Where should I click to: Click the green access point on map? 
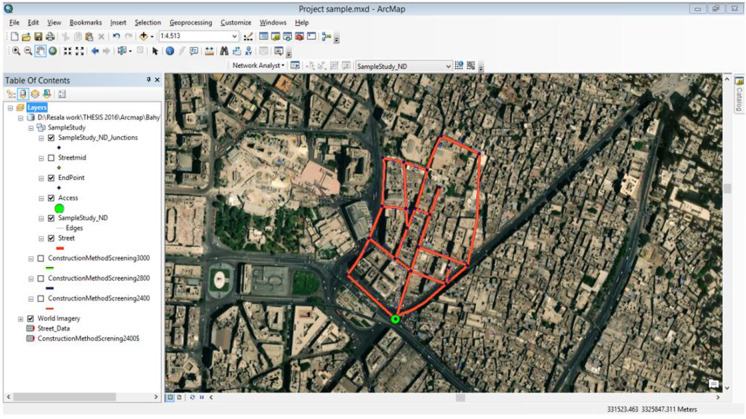point(395,319)
